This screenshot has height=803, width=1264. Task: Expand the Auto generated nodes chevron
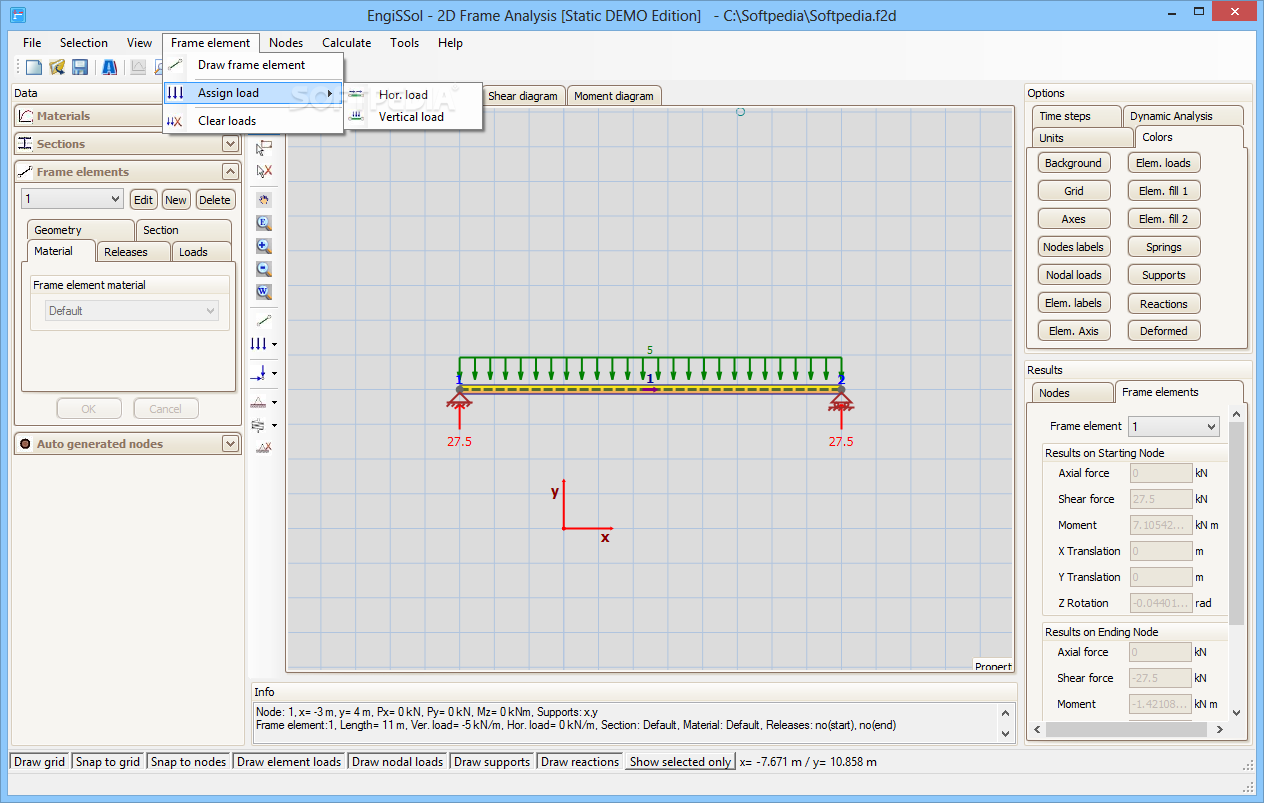click(x=231, y=444)
